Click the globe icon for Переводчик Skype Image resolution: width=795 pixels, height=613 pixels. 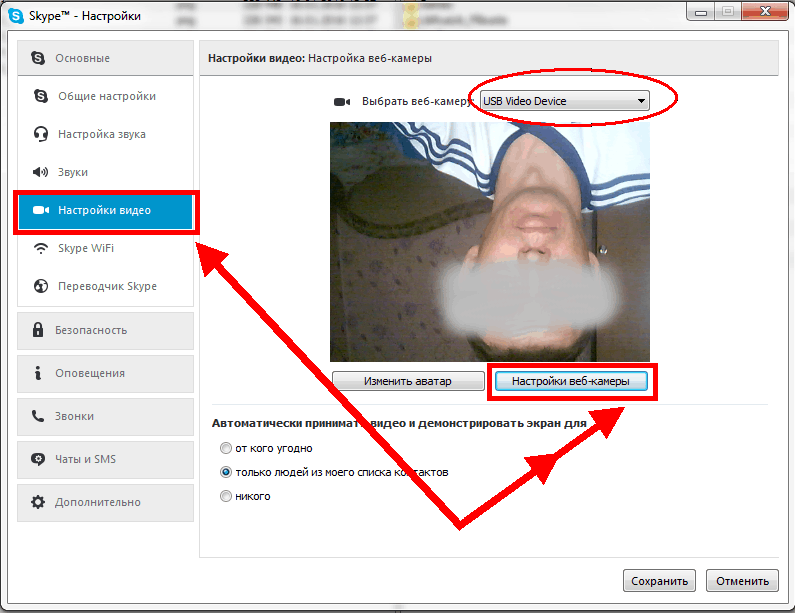pos(41,286)
